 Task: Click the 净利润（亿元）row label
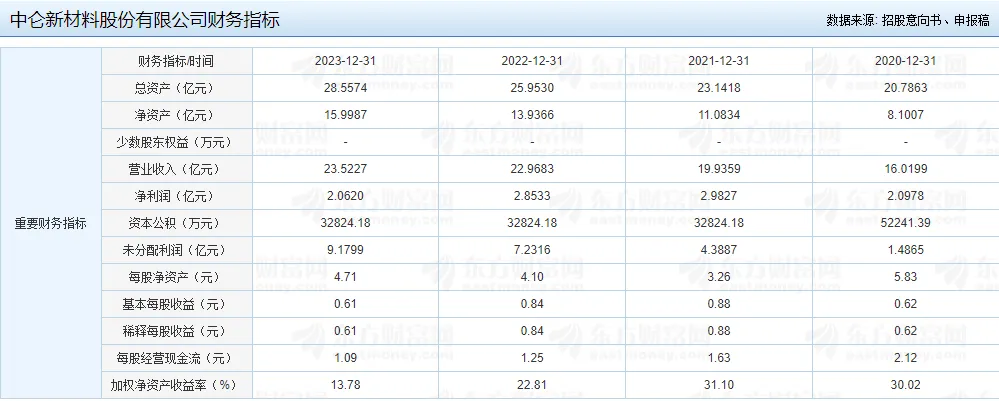coord(176,196)
